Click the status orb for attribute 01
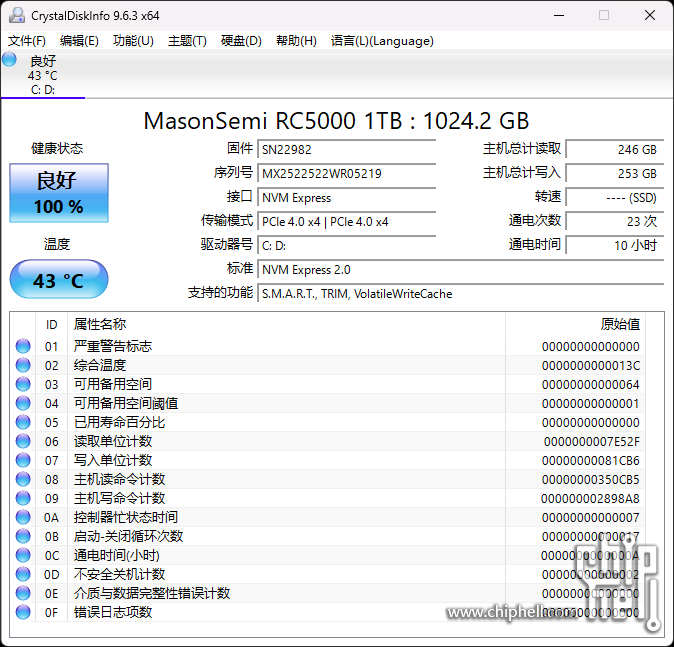 point(23,346)
